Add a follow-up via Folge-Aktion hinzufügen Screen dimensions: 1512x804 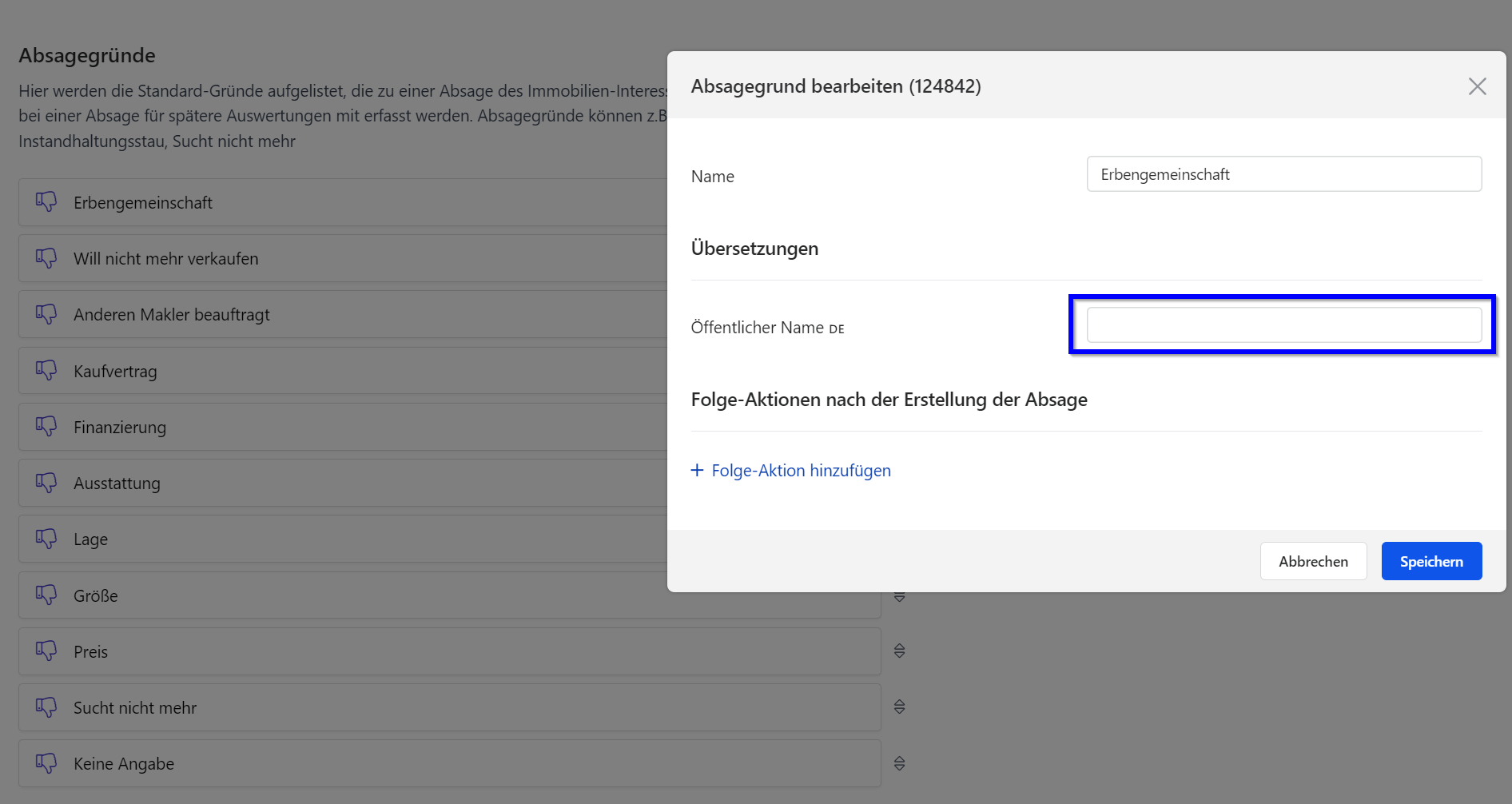click(x=790, y=471)
